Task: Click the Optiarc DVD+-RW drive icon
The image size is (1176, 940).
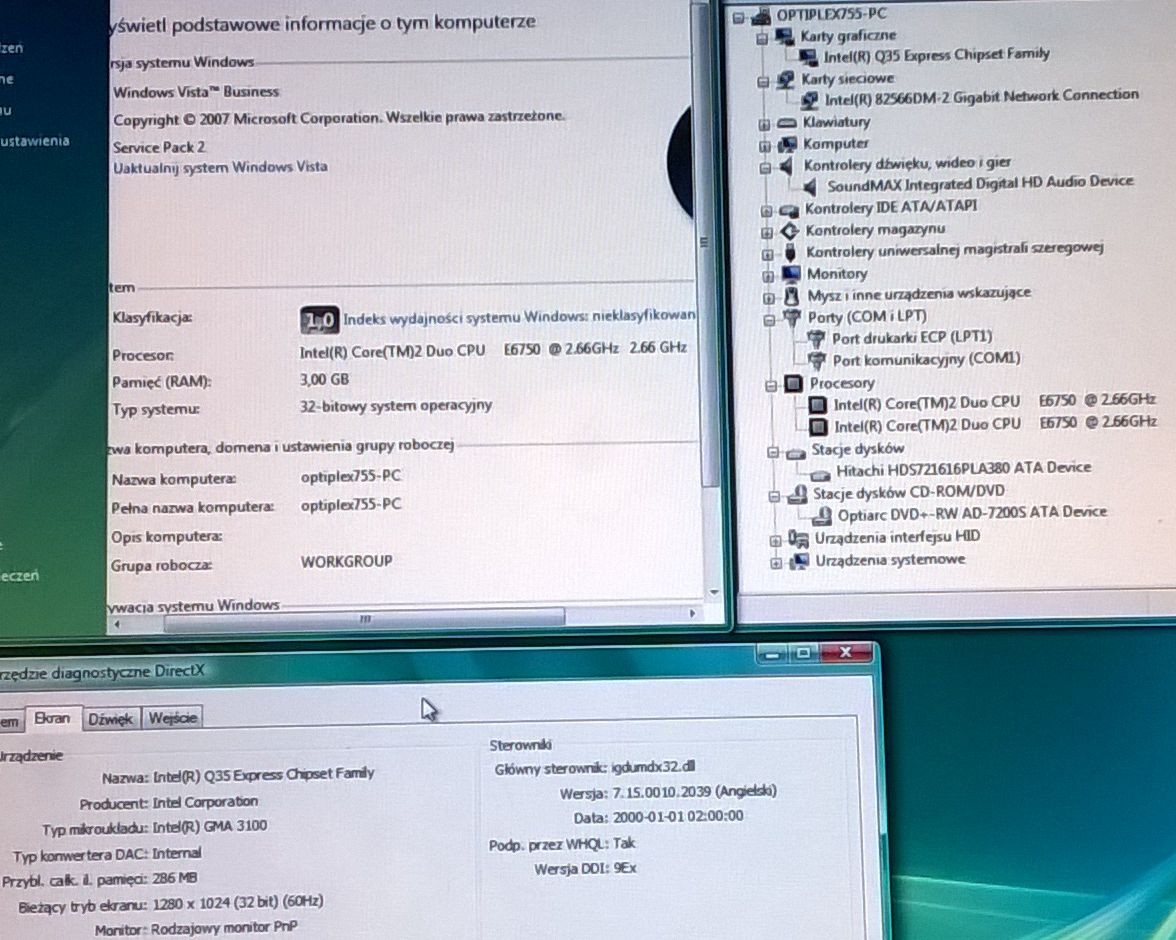Action: [x=822, y=514]
